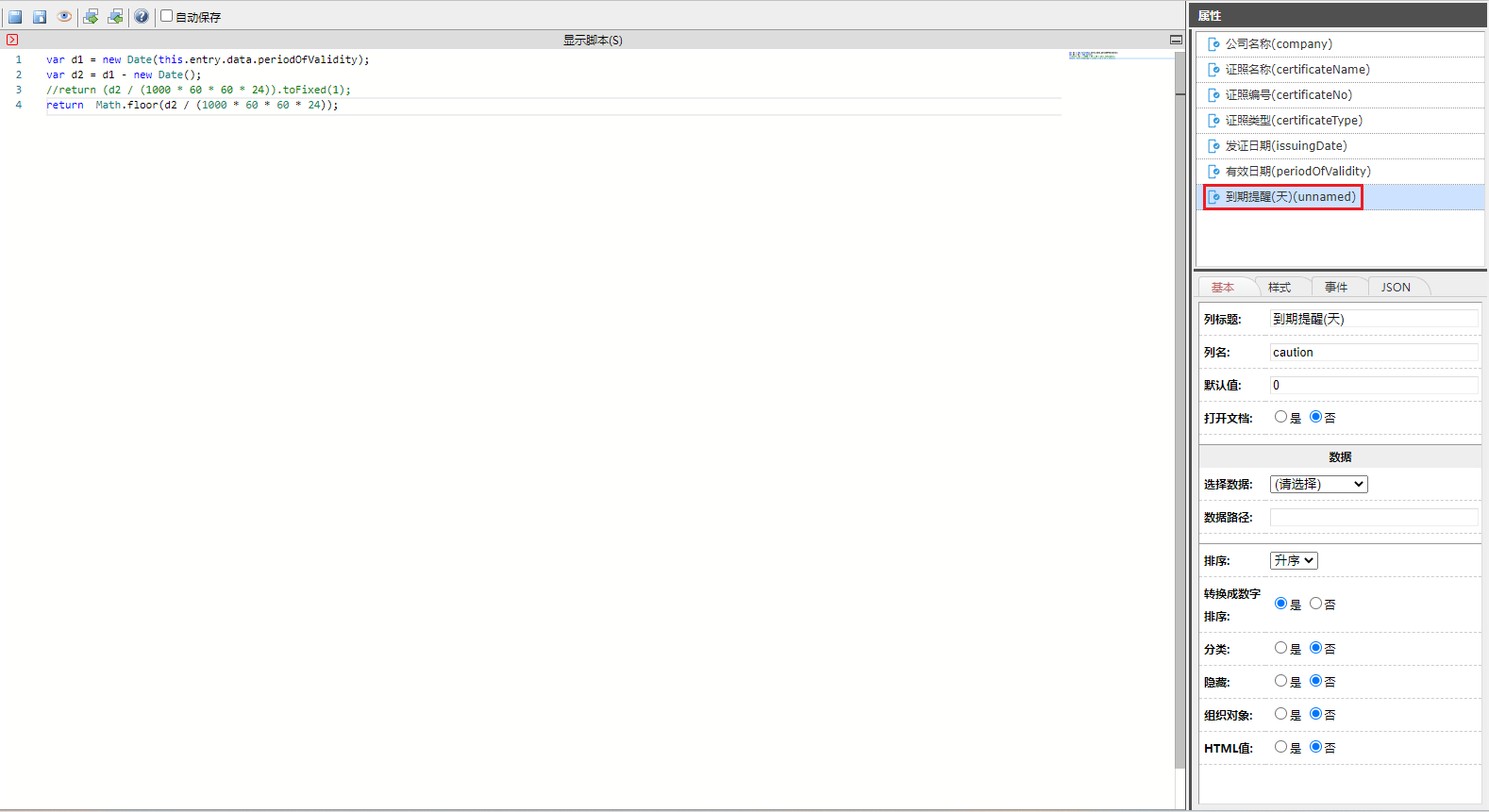
Task: Select the 证照名称(certificateName) column
Action: click(x=1340, y=70)
